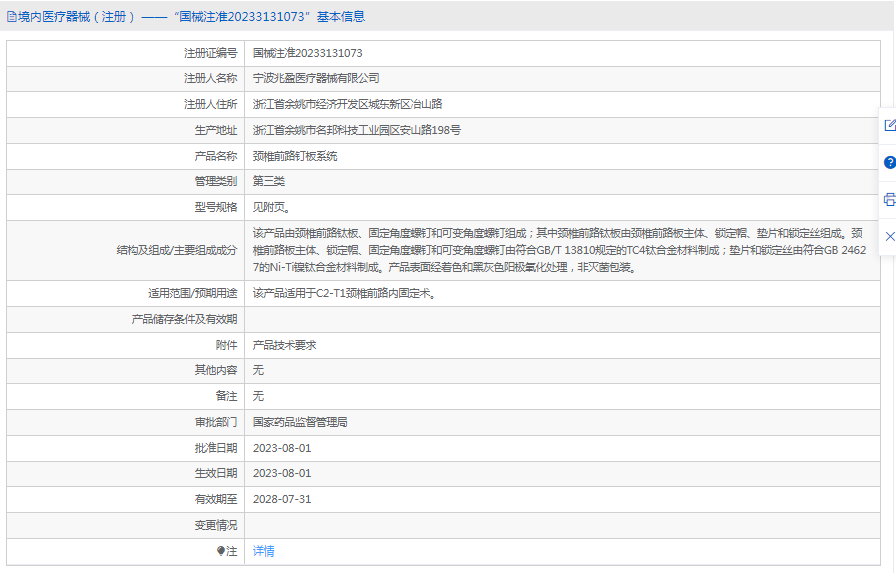This screenshot has width=896, height=573.
Task: Click the 产品名称 row label
Action: click(x=215, y=156)
